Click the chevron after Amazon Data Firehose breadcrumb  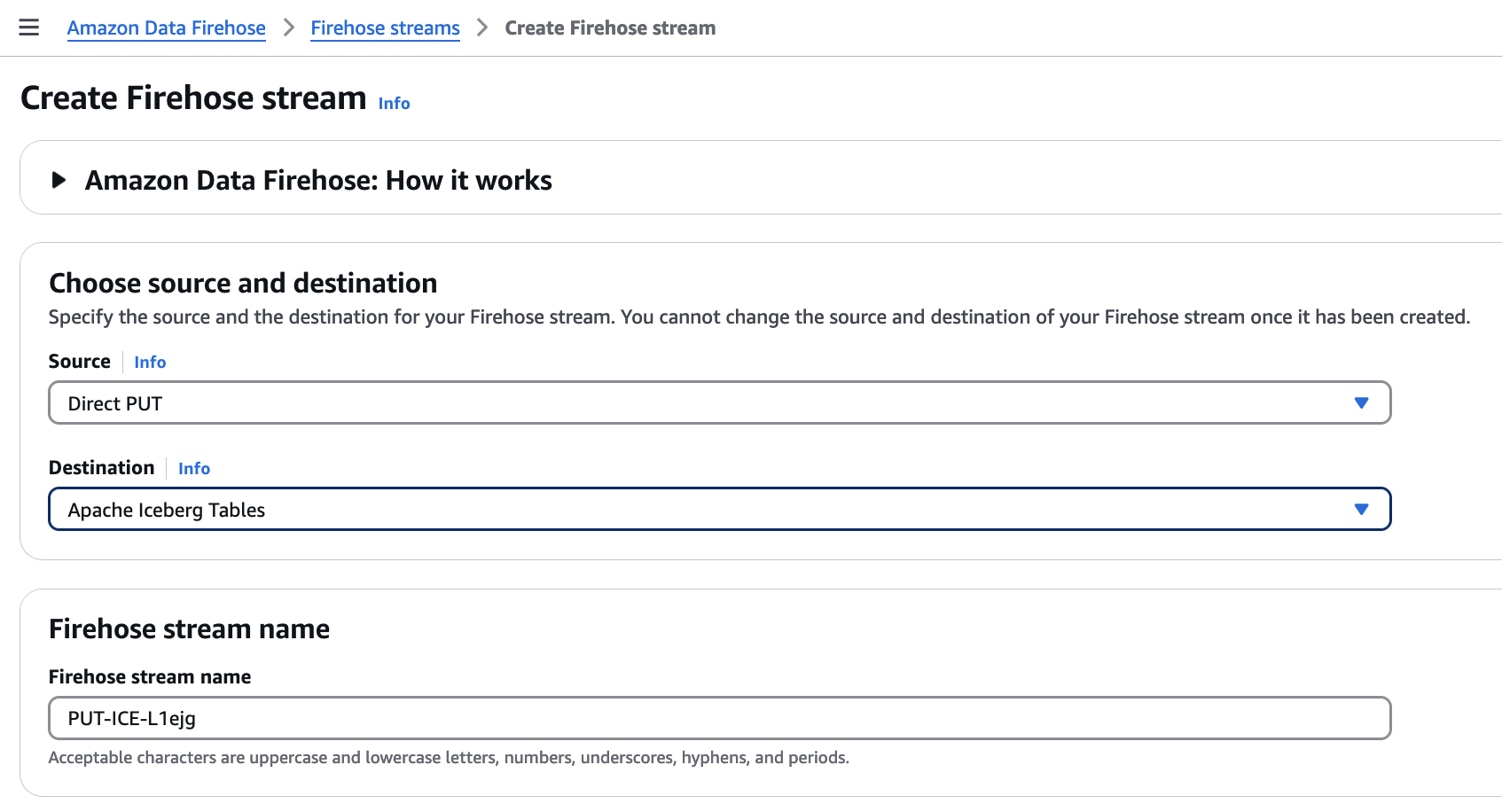(288, 27)
